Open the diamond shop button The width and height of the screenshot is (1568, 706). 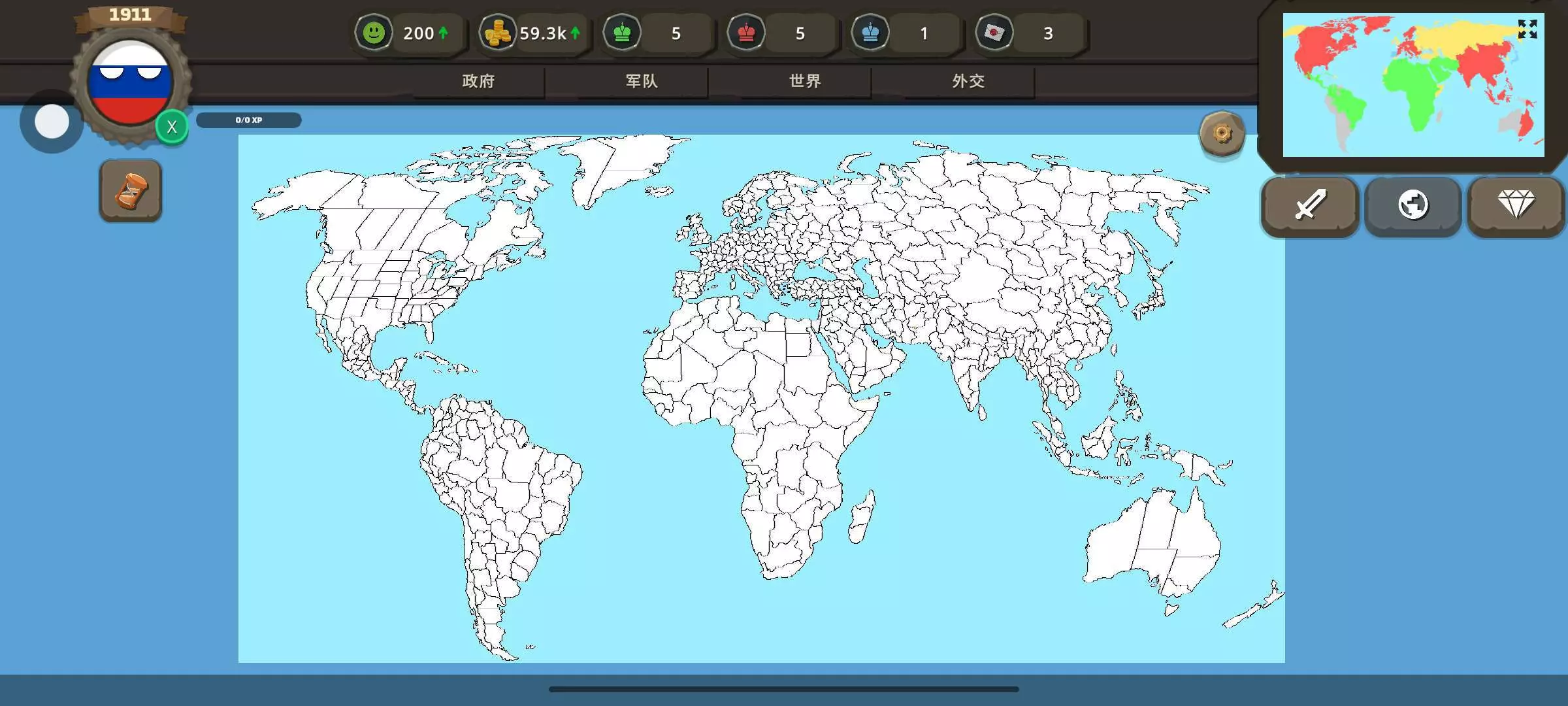click(1516, 205)
